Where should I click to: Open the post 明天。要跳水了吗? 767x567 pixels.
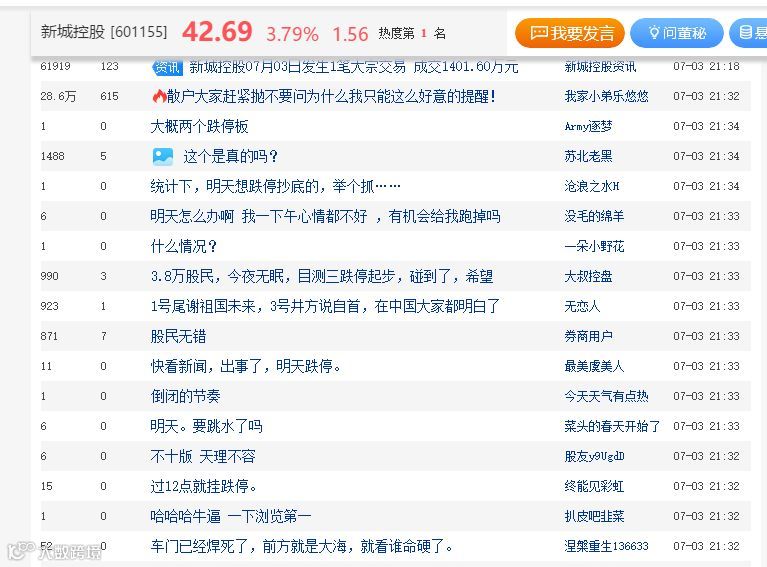point(206,426)
